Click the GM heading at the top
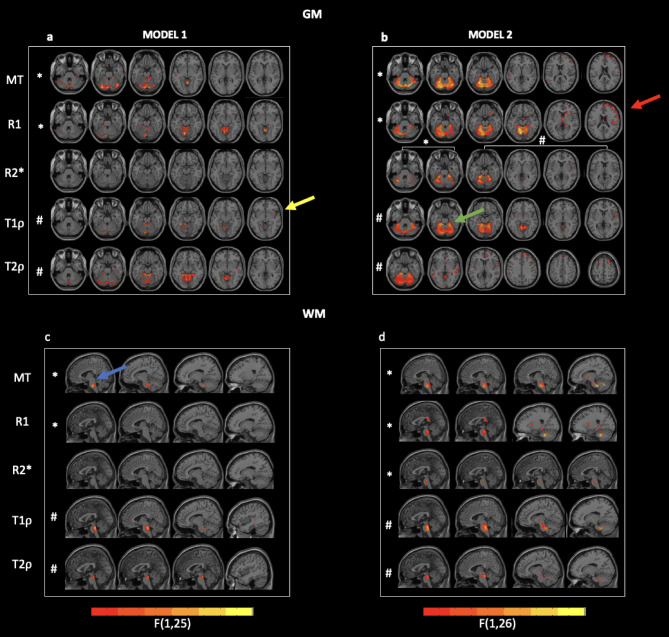 [312, 14]
